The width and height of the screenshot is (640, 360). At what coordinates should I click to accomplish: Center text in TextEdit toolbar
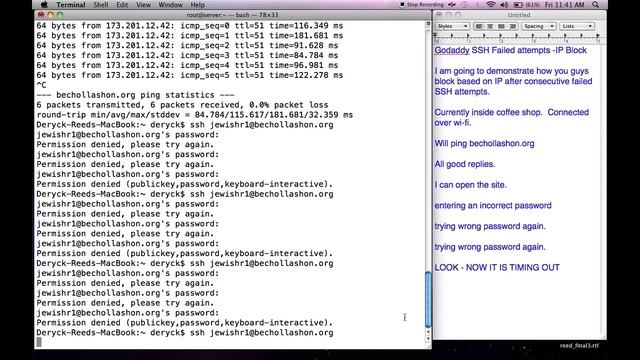coord(490,26)
